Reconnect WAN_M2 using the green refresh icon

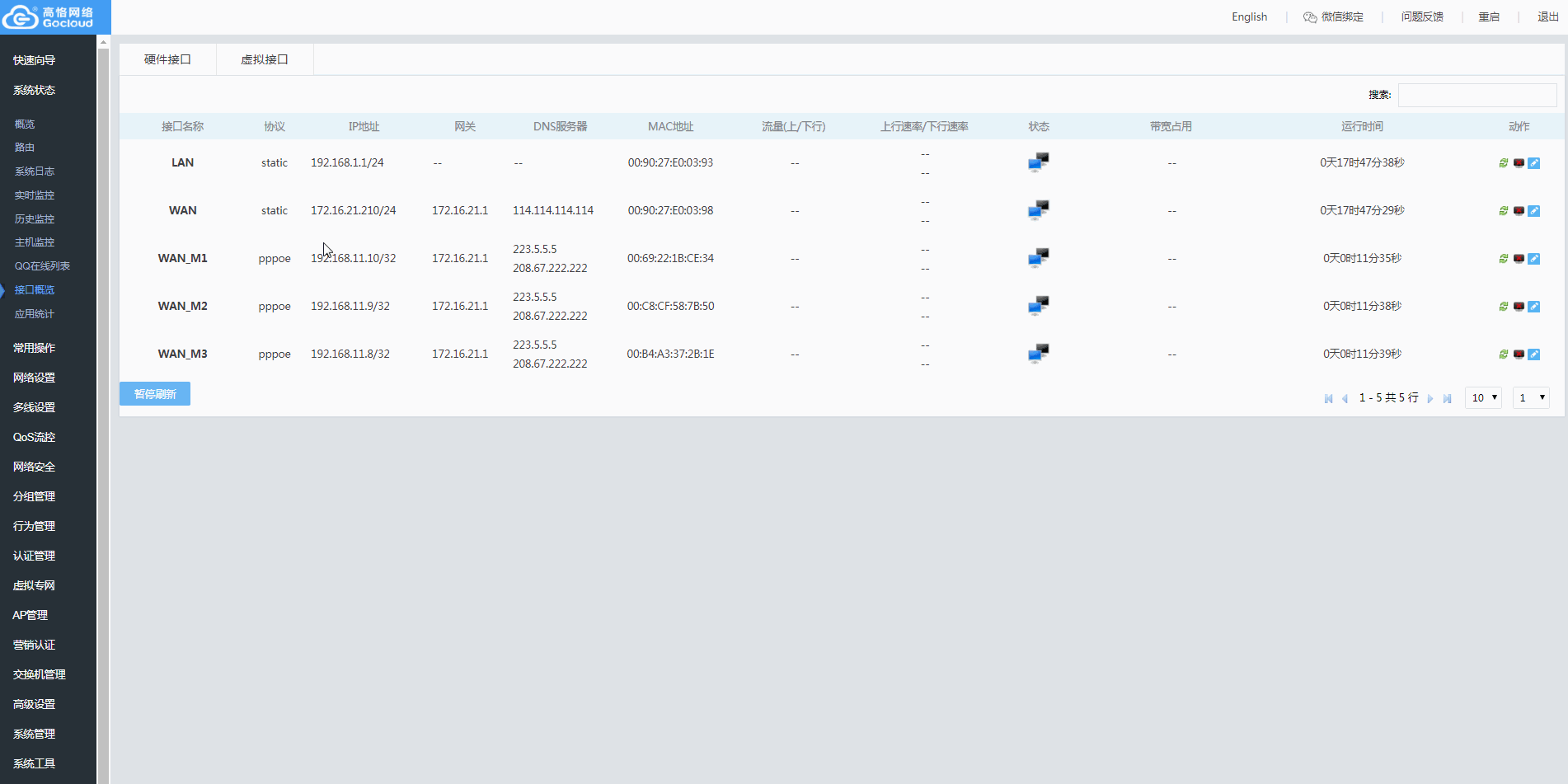click(1504, 307)
